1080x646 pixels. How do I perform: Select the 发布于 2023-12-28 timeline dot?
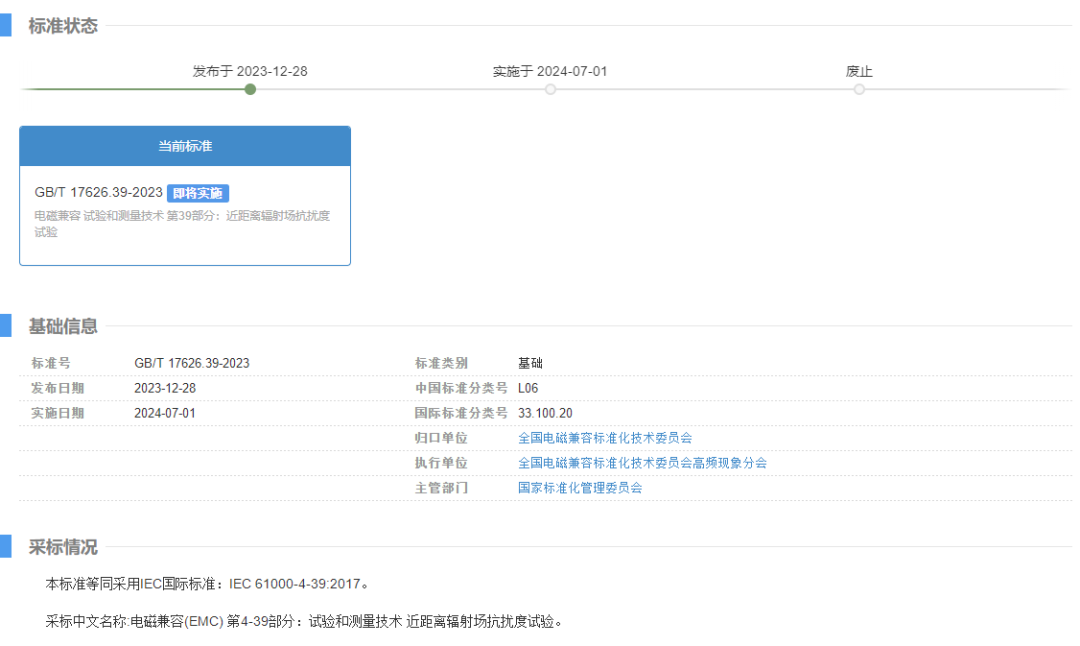click(x=250, y=89)
